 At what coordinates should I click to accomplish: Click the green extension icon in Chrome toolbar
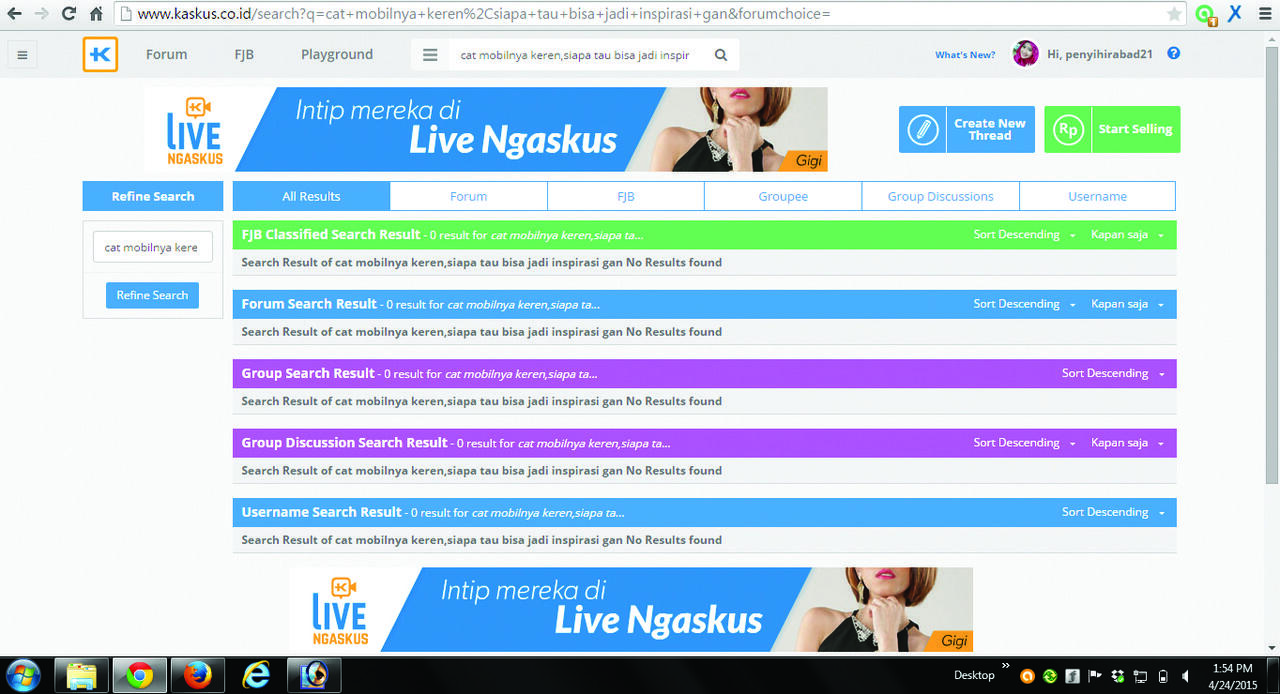tap(1206, 15)
